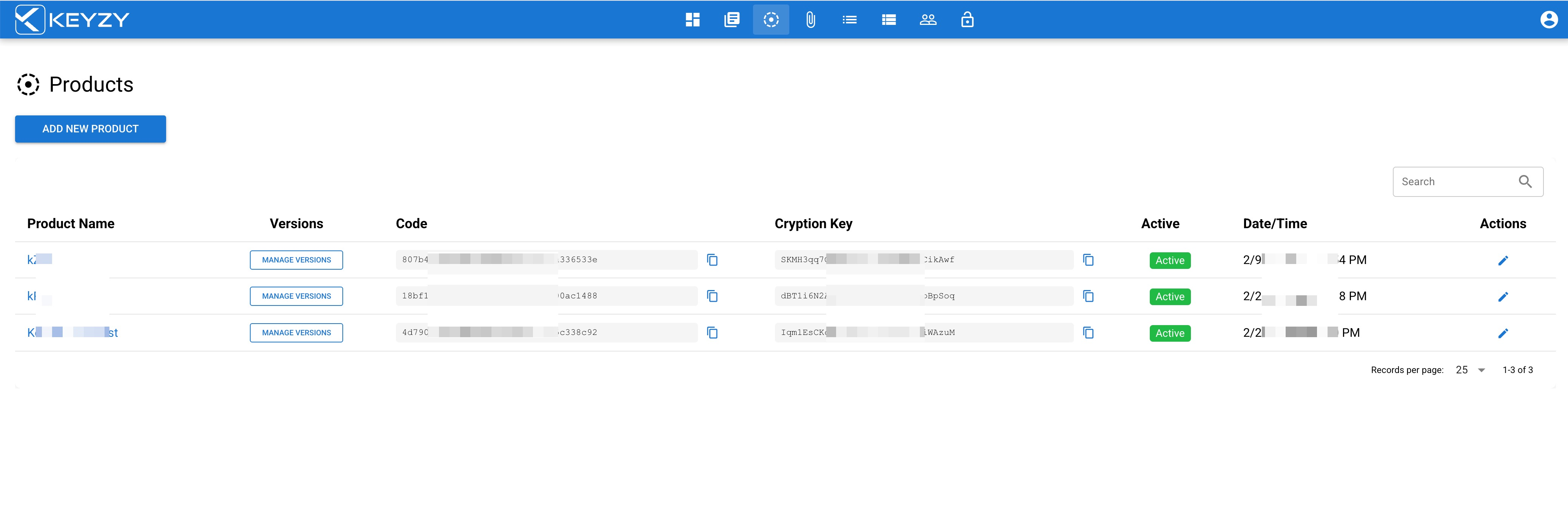The height and width of the screenshot is (528, 1568).
Task: Open the user account profile icon
Action: tap(1548, 20)
